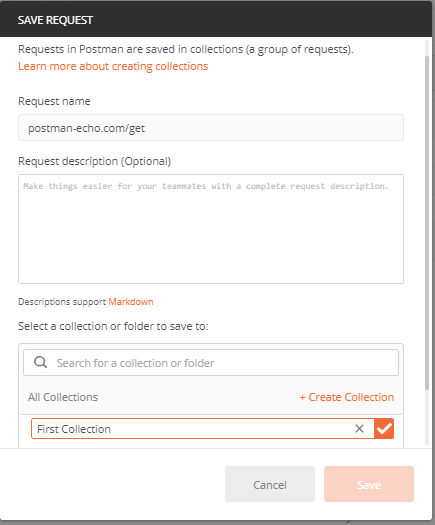Image resolution: width=435 pixels, height=525 pixels.
Task: Focus the Request description text area
Action: coord(211,229)
